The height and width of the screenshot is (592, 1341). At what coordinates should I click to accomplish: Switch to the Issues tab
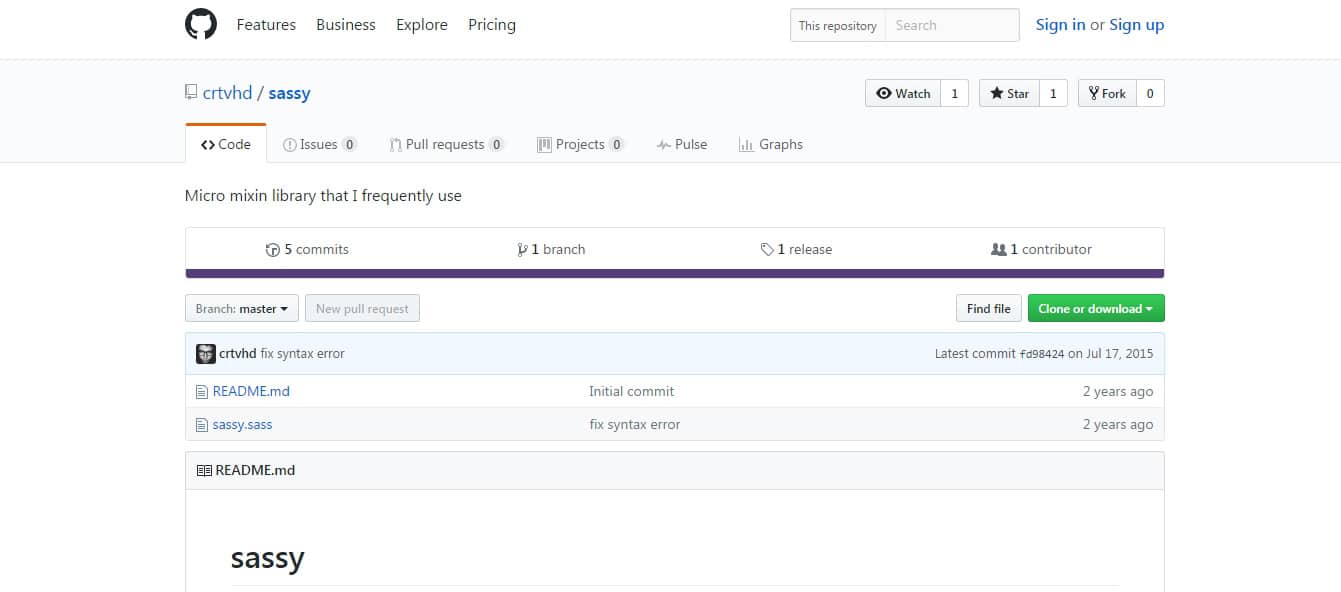pyautogui.click(x=320, y=144)
